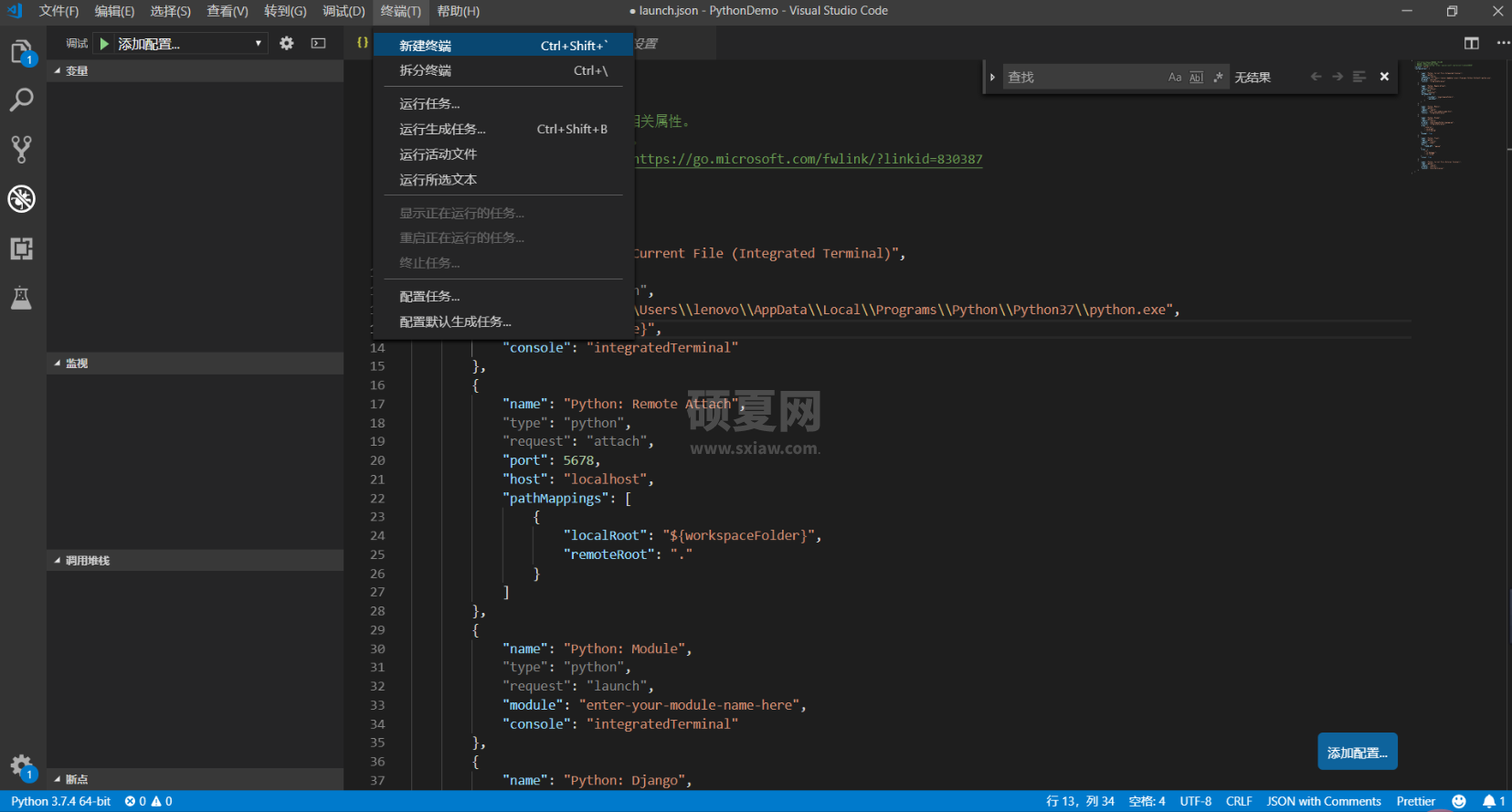Screen dimensions: 1512x812
Task: Open the Test flask icon view
Action: click(21, 298)
